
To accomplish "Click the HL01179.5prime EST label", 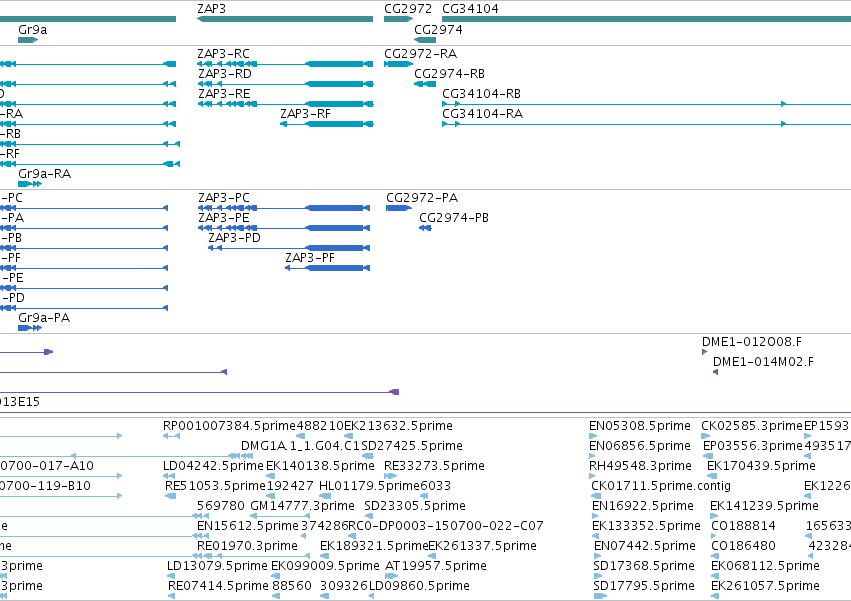I will [x=369, y=486].
